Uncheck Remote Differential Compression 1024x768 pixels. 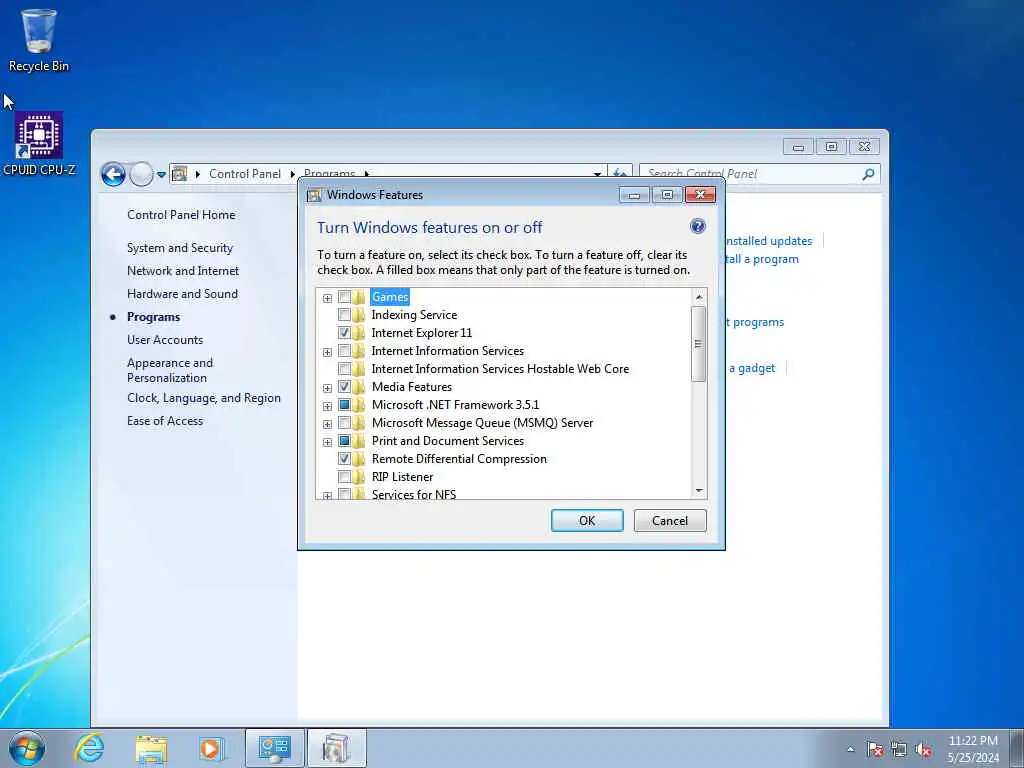344,458
